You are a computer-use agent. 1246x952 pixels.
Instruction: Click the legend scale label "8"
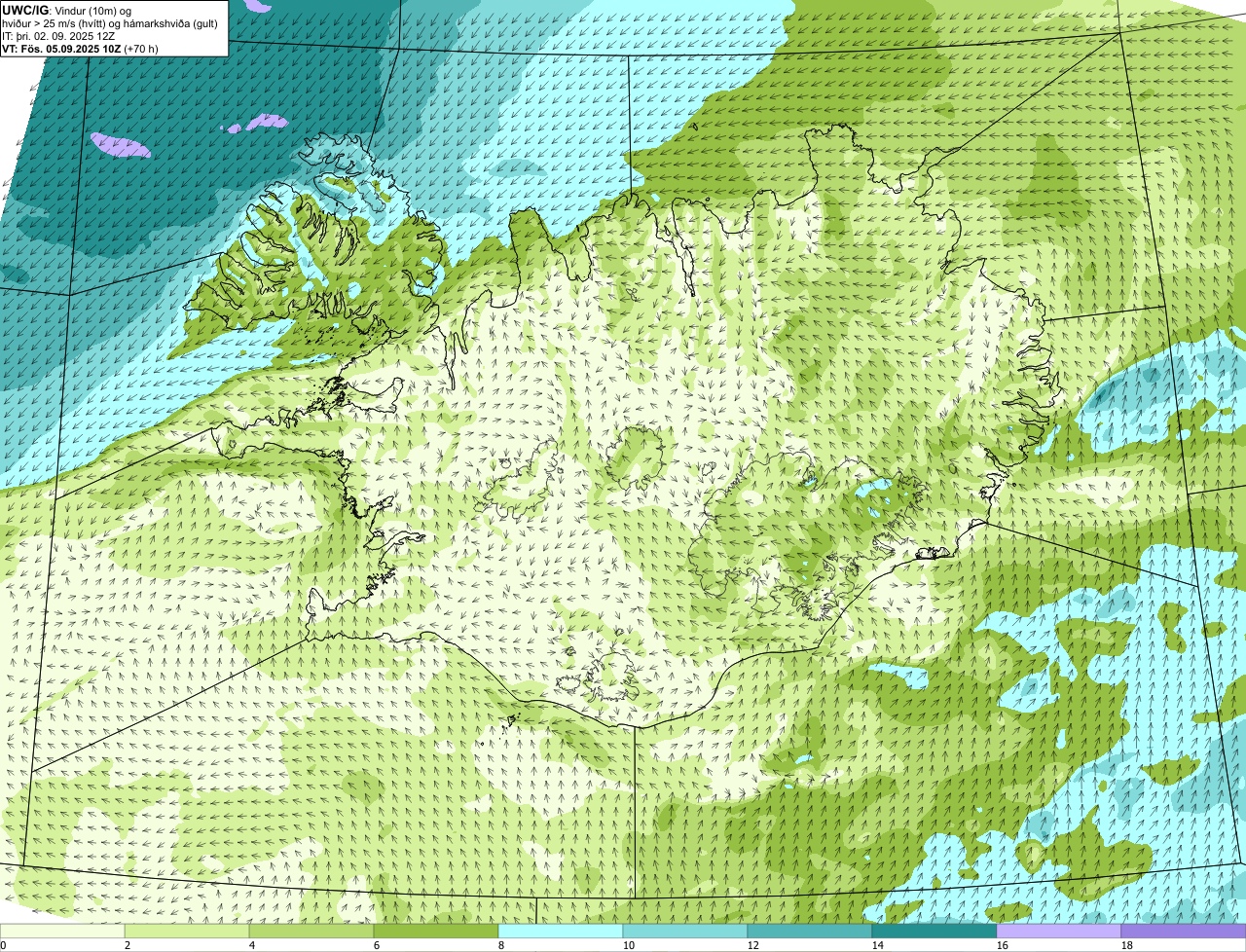click(501, 945)
